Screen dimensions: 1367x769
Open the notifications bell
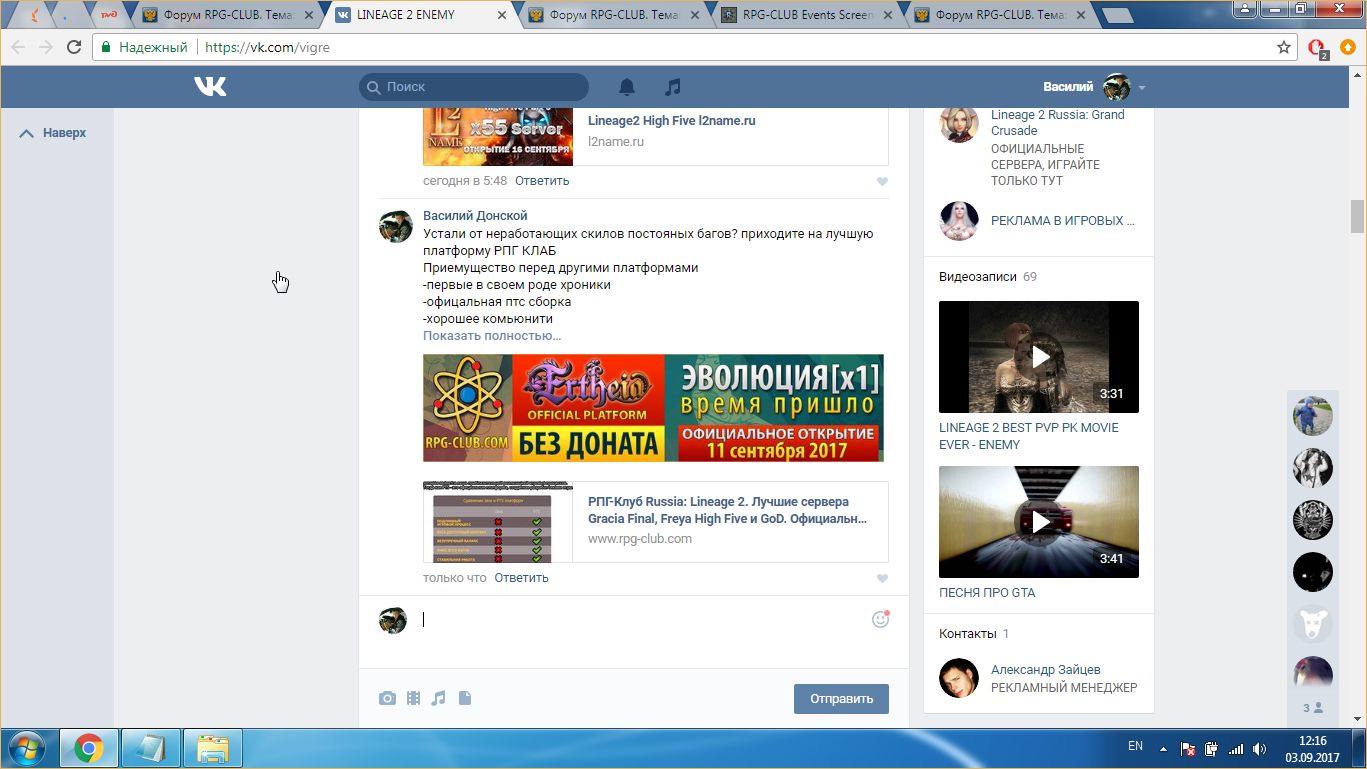pos(627,87)
